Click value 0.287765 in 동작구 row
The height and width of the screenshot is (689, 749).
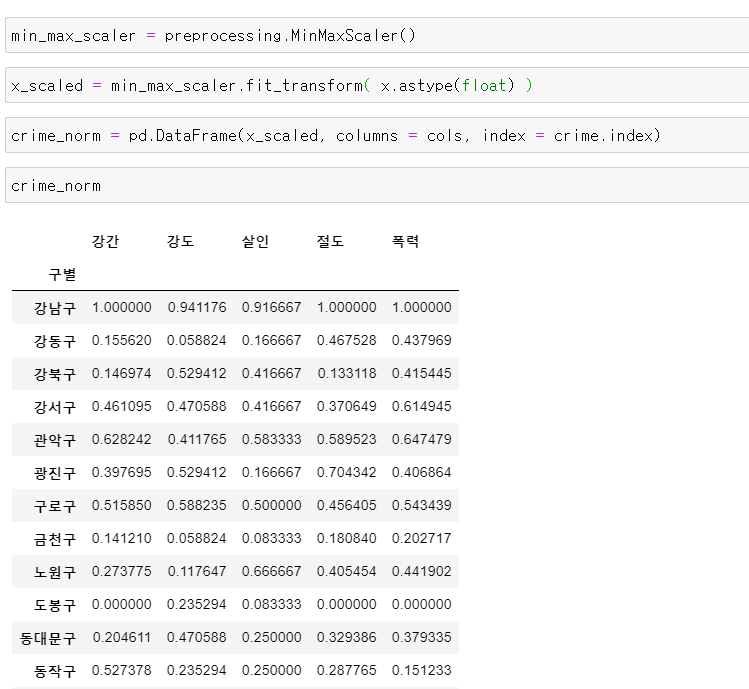point(347,670)
